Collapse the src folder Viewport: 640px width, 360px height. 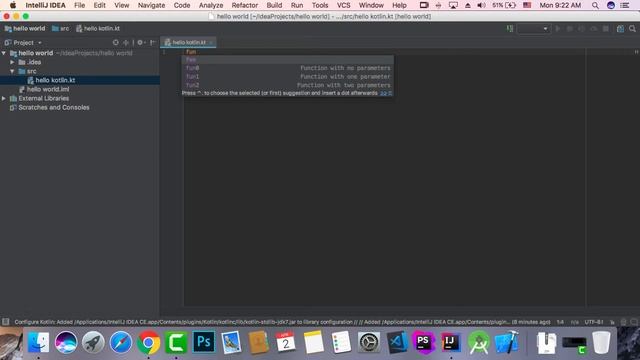coord(12,71)
